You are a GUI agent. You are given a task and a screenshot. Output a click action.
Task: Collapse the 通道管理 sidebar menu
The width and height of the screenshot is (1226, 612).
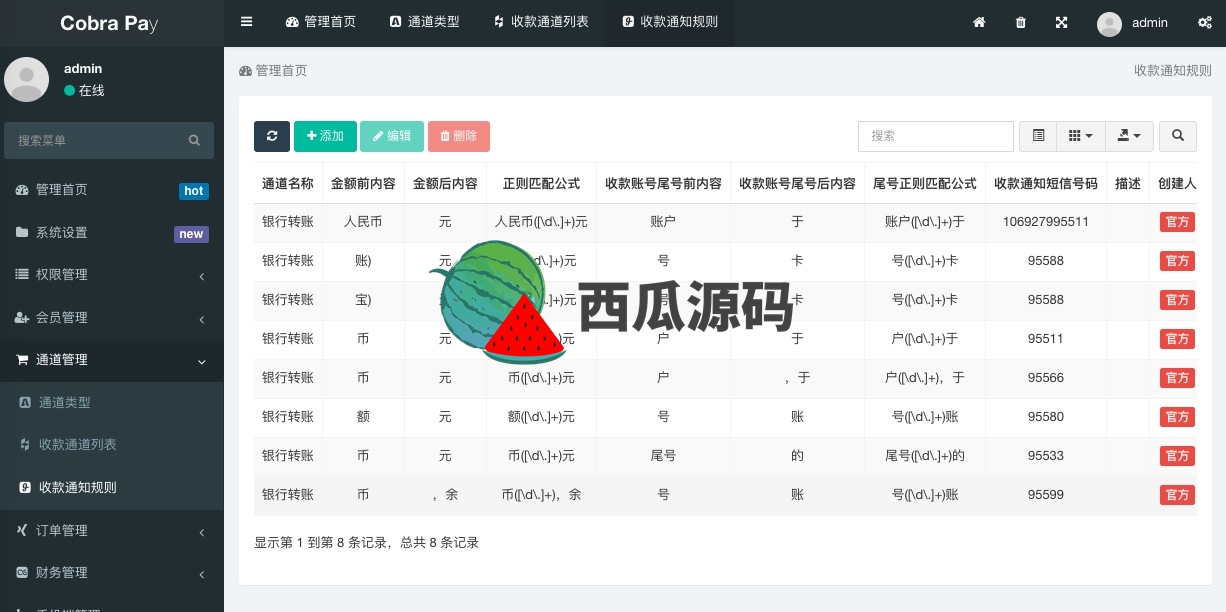(112, 360)
